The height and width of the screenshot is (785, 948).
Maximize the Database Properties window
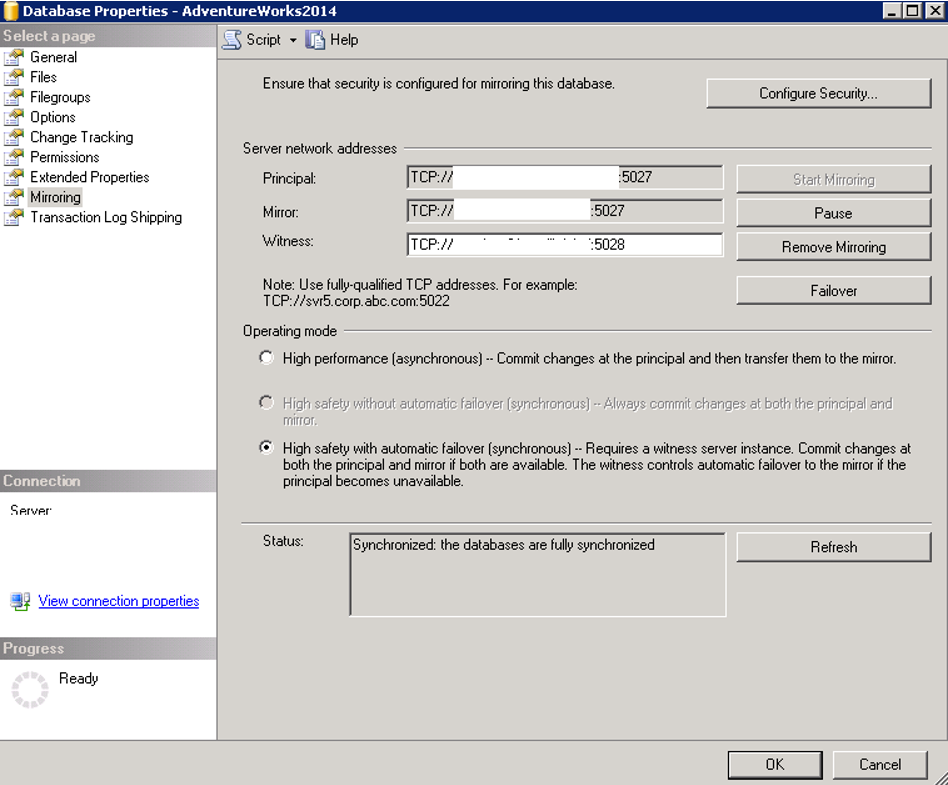point(913,10)
